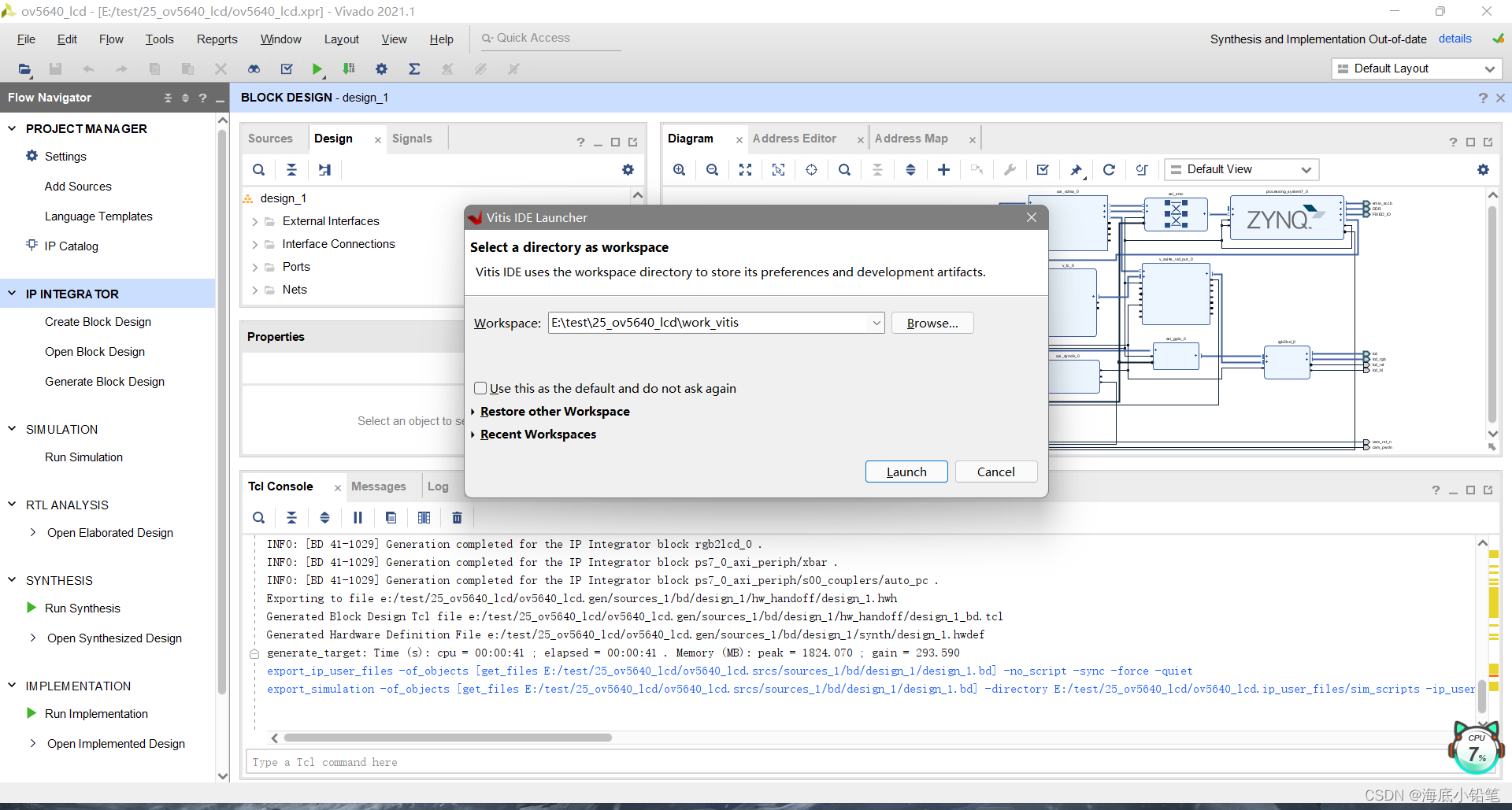Expand Recent Workspaces section
Viewport: 1512px width, 810px height.
tap(473, 435)
